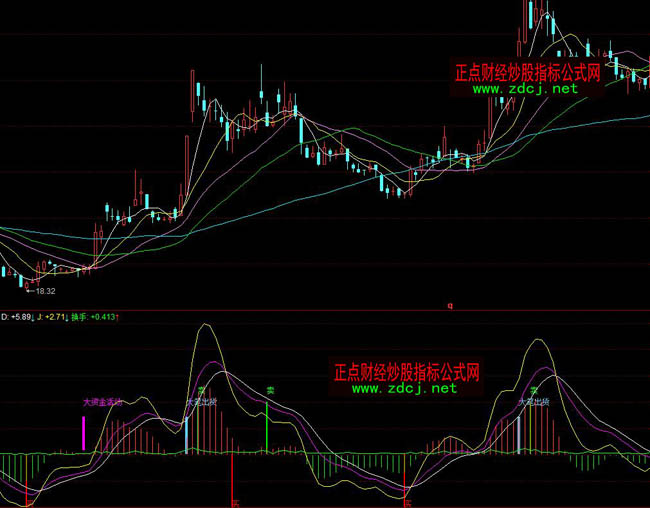
Task: Click the horizontal divider between chart and indicator
Action: click(x=325, y=310)
